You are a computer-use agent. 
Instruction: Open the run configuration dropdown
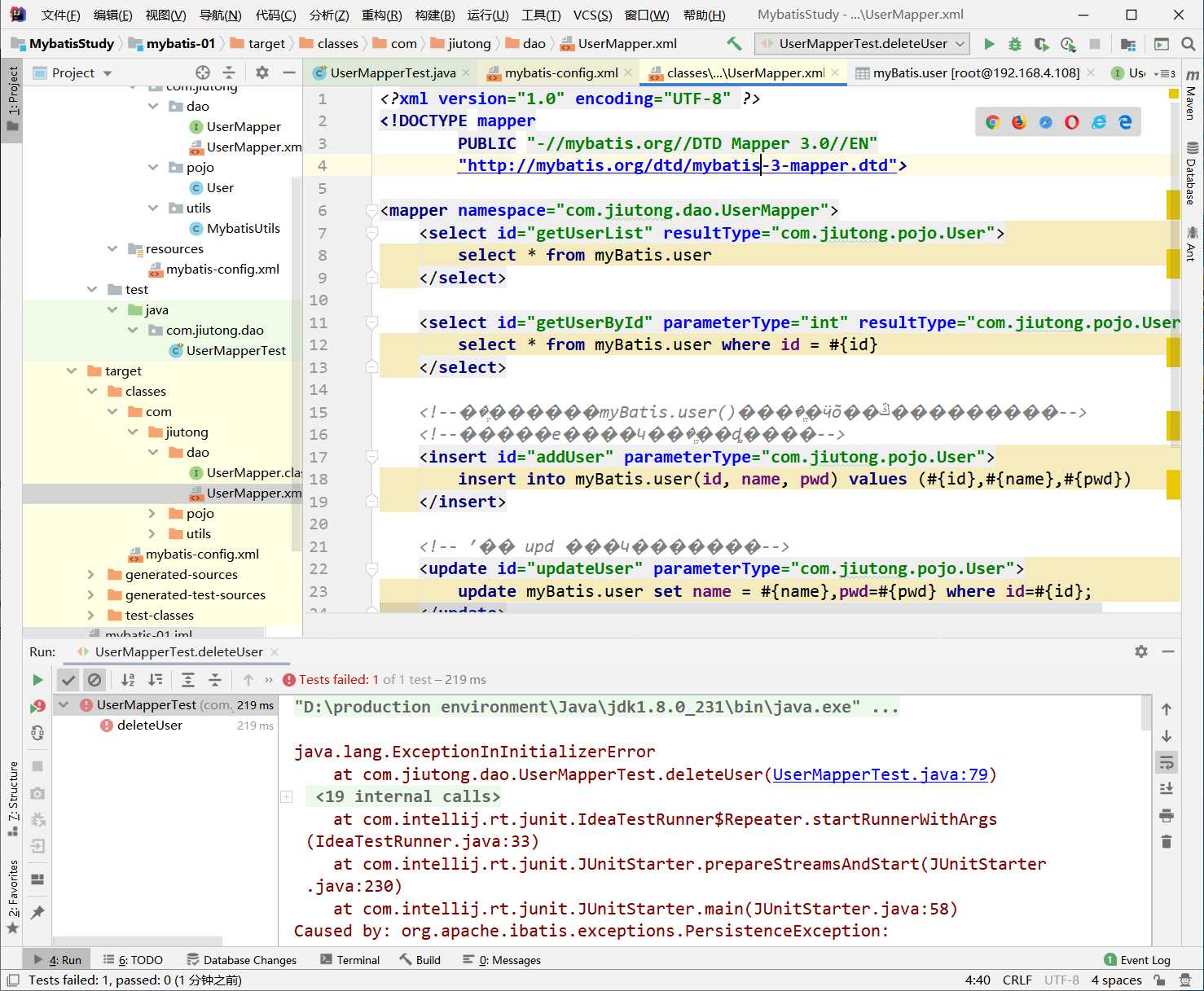point(862,44)
